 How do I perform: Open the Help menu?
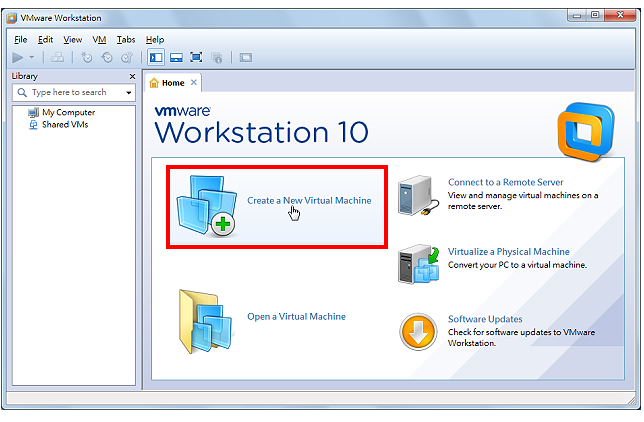click(x=155, y=40)
